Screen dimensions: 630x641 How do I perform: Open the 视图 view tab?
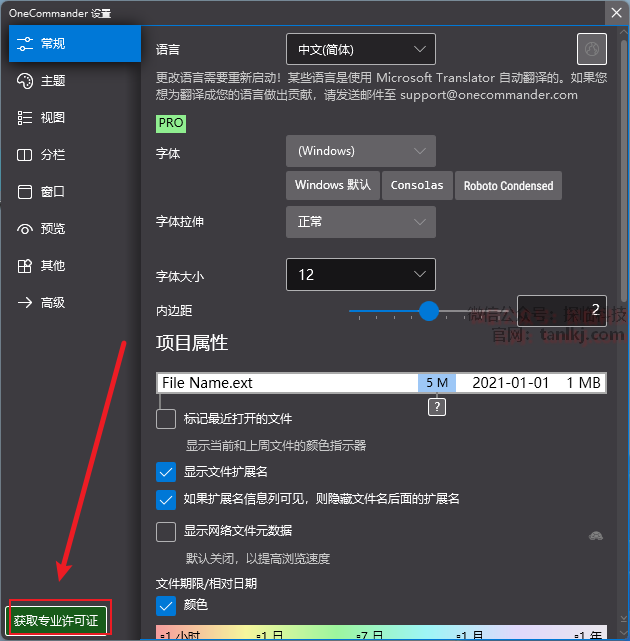coord(75,118)
